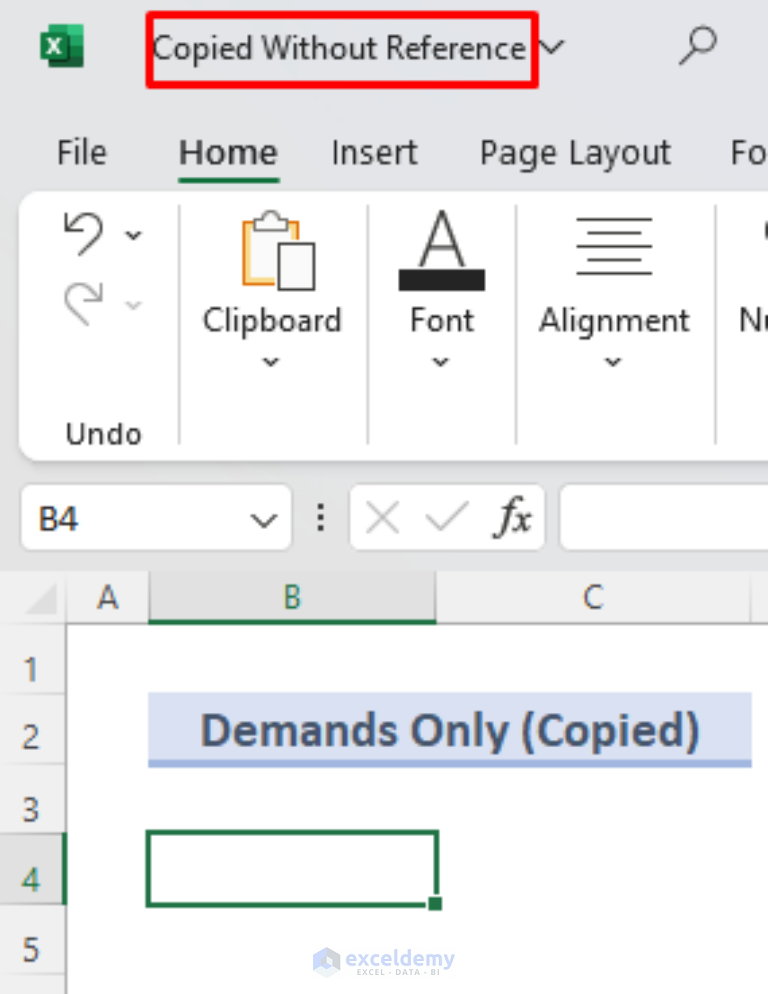This screenshot has height=994, width=768.
Task: Select column C header
Action: (593, 598)
